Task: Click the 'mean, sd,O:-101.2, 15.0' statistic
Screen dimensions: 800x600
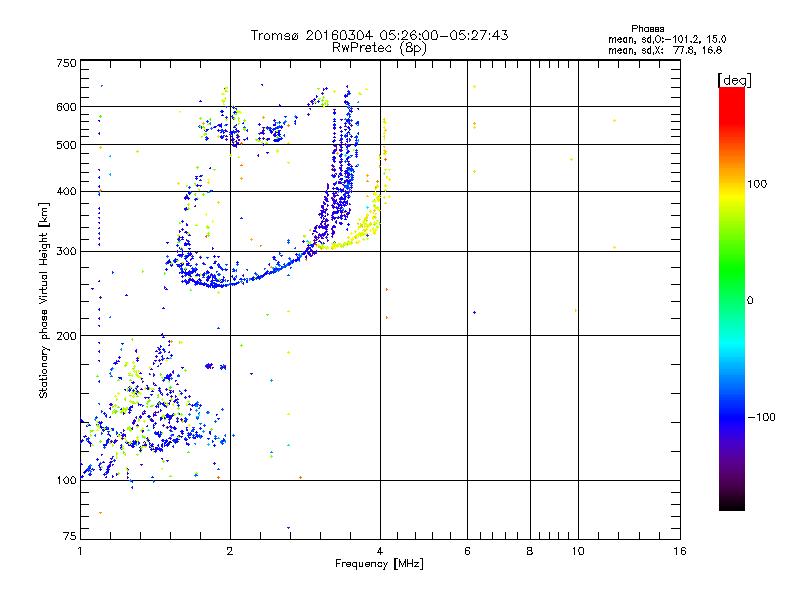Action: (667, 39)
